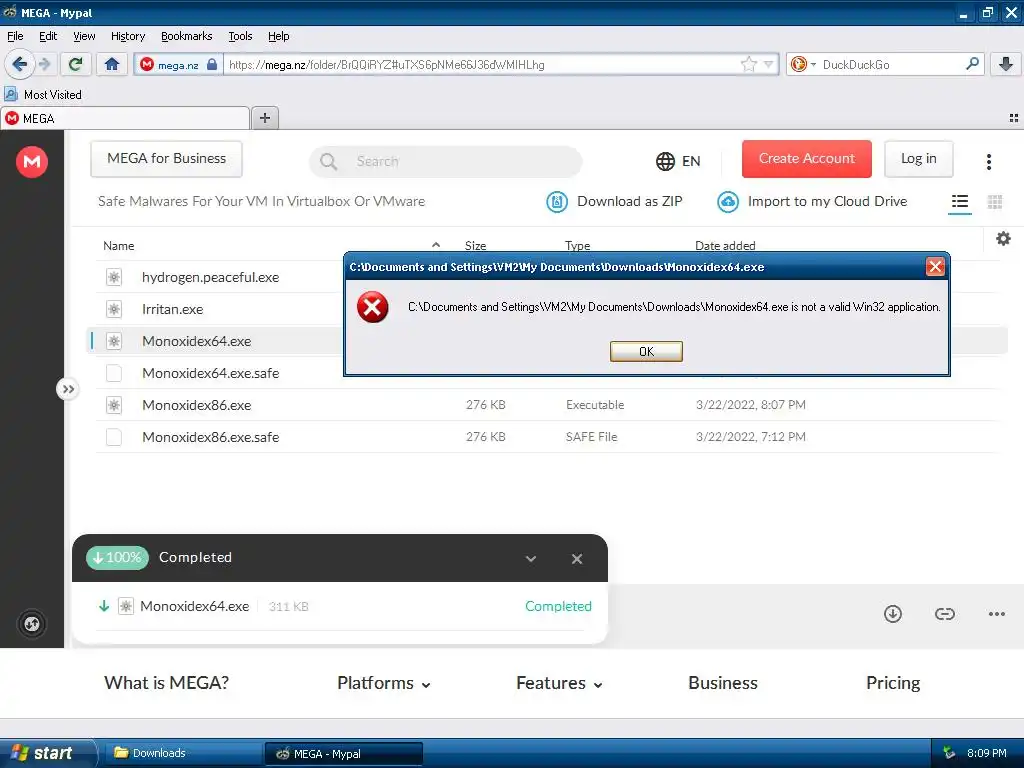Select the Monoxidex86.exe.safe row name
Viewport: 1024px width, 768px height.
210,437
